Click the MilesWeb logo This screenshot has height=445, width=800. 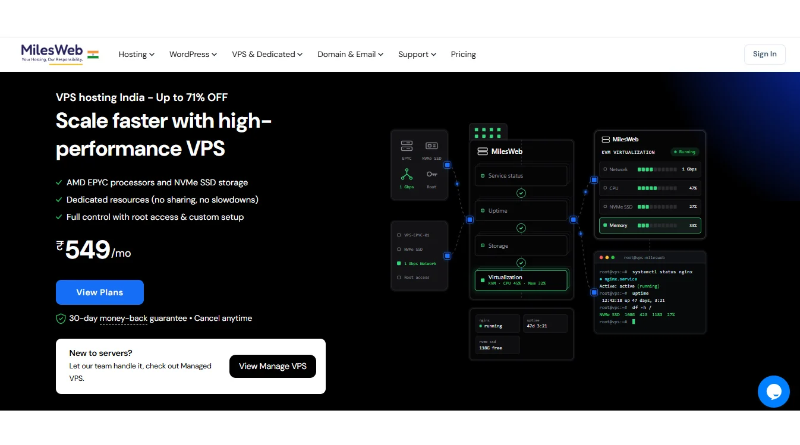[52, 53]
